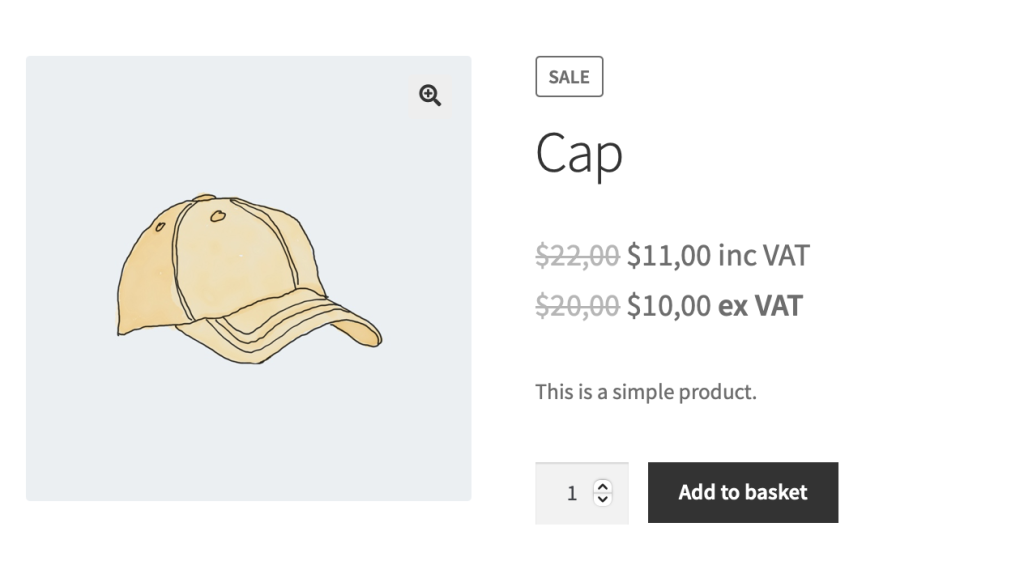The width and height of the screenshot is (1024, 578).
Task: Click the top button of the cap illustration
Action: point(204,197)
